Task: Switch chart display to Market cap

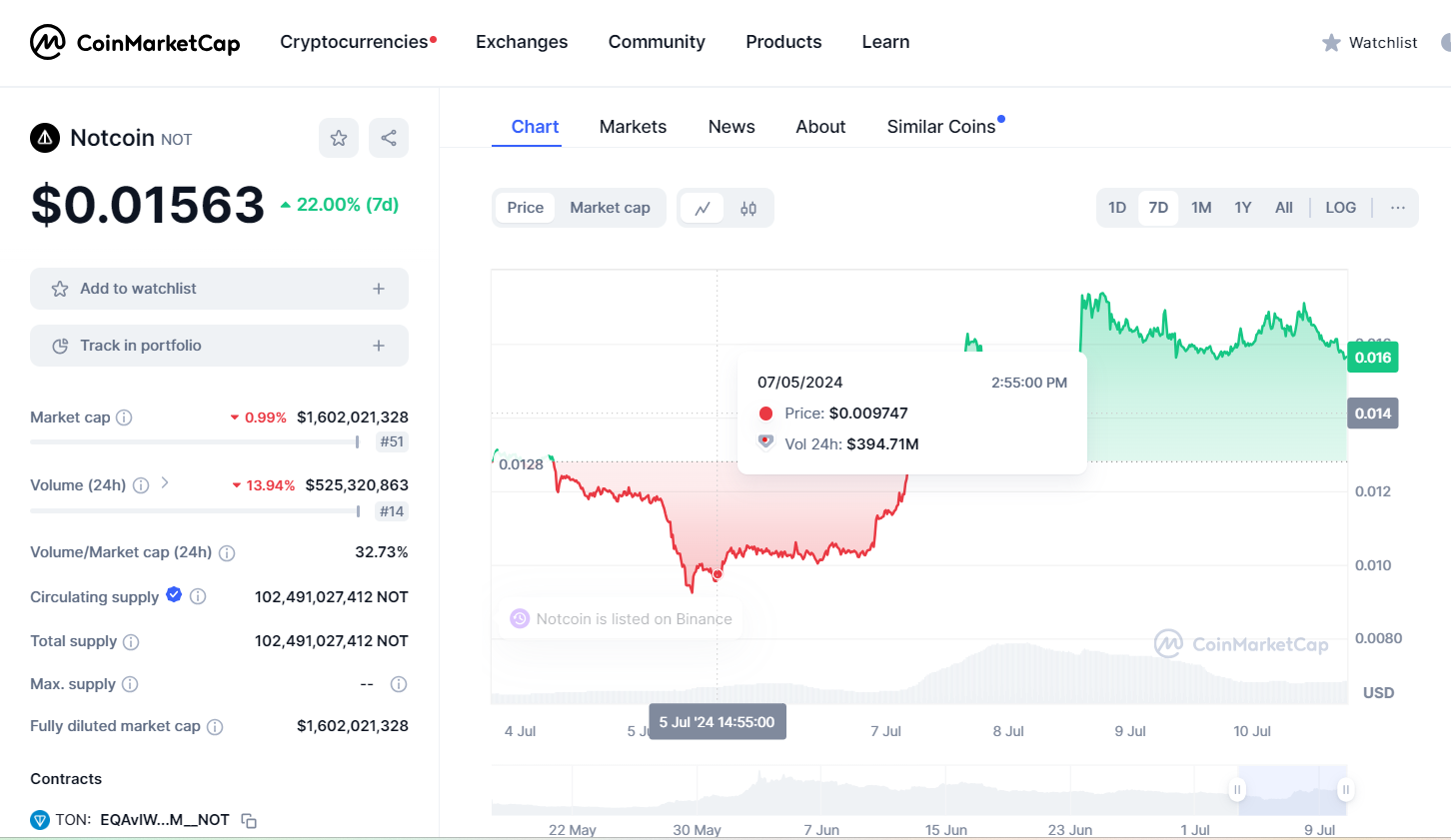Action: tap(610, 207)
